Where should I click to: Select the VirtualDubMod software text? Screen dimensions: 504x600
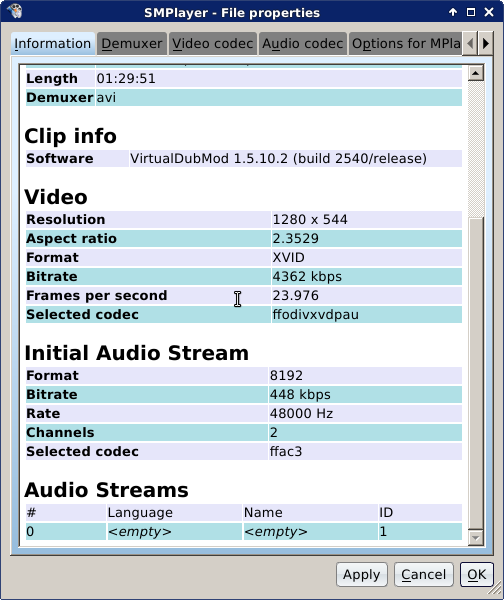pos(278,158)
